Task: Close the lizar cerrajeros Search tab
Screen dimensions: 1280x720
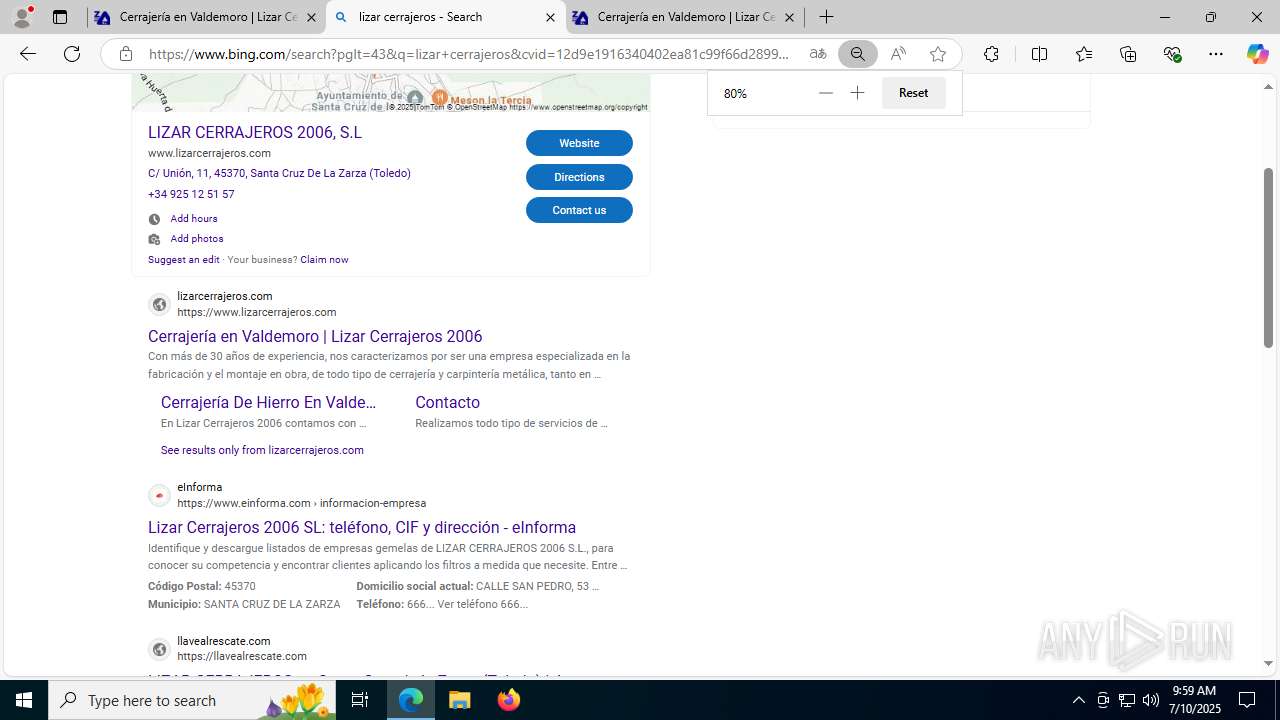Action: [x=550, y=17]
